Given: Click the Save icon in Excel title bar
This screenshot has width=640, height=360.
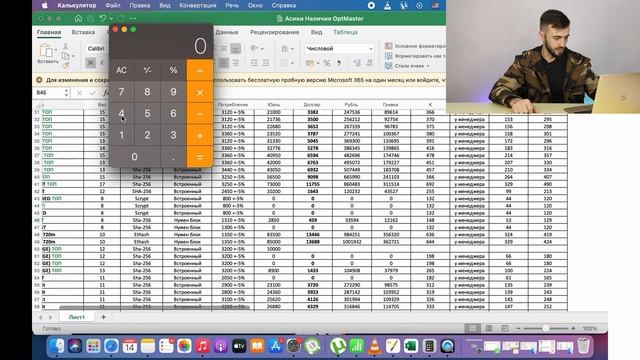Looking at the screenshot, I should click(x=91, y=18).
